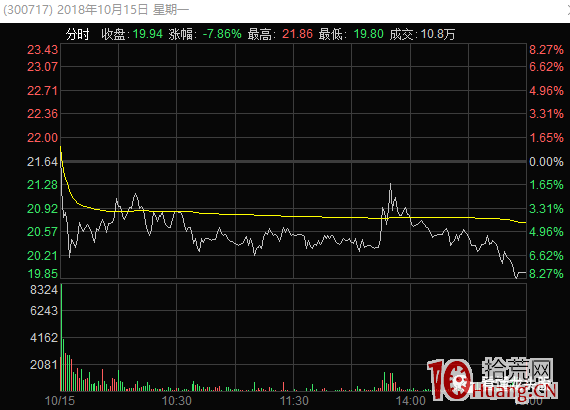Click the 22.71 price axis label
Viewport: 570px width, 410px height.
point(43,91)
